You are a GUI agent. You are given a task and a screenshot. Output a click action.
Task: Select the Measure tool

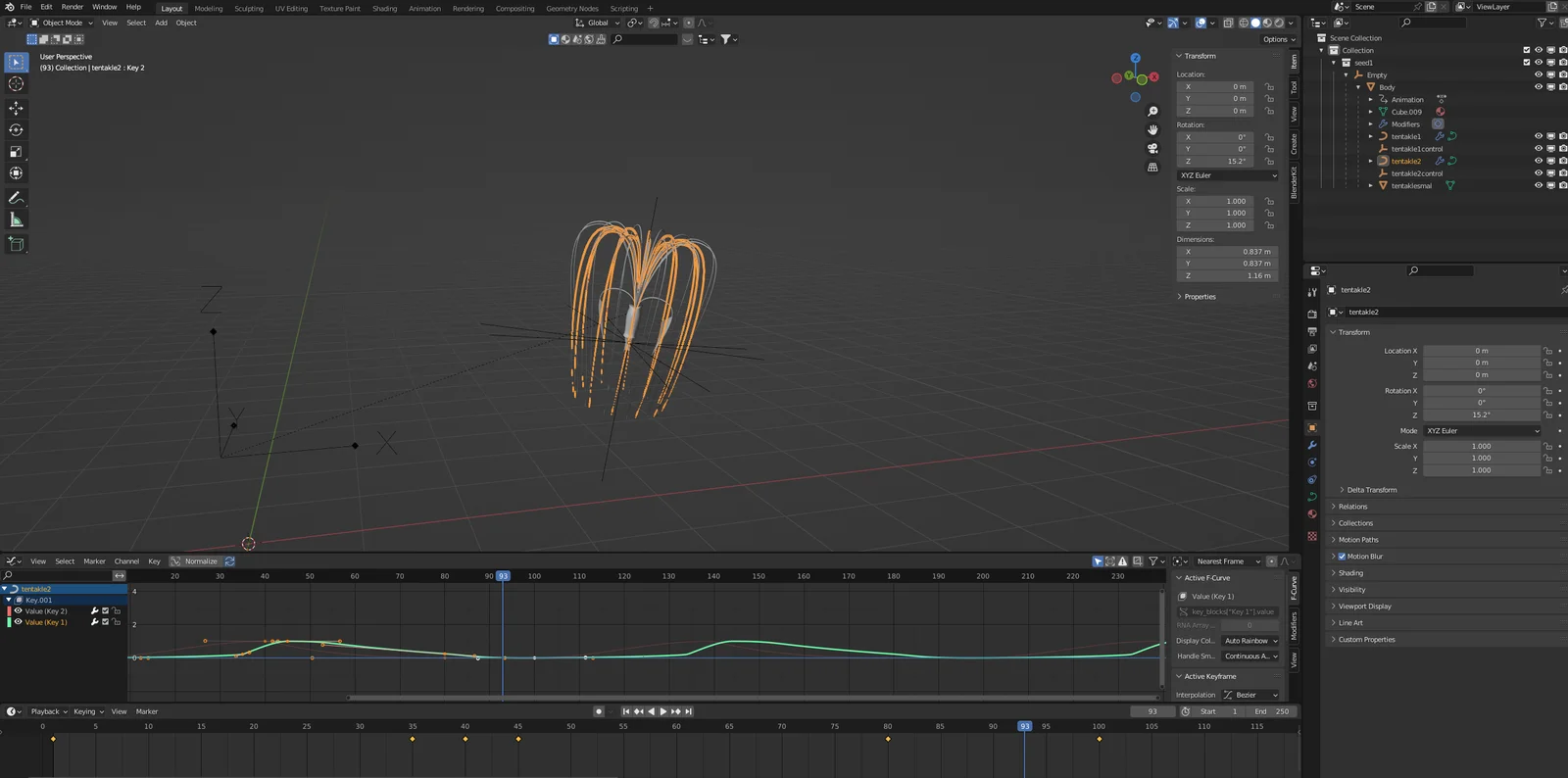(16, 220)
